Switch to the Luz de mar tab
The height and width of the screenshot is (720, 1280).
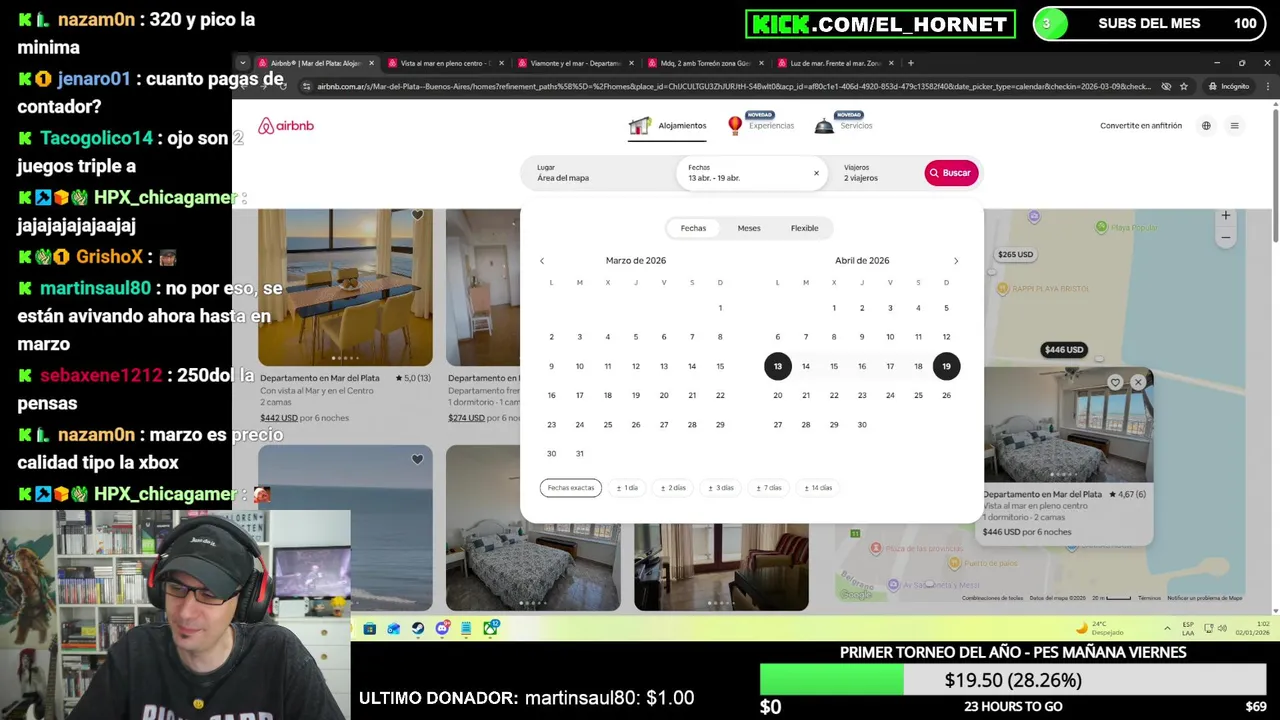click(835, 63)
